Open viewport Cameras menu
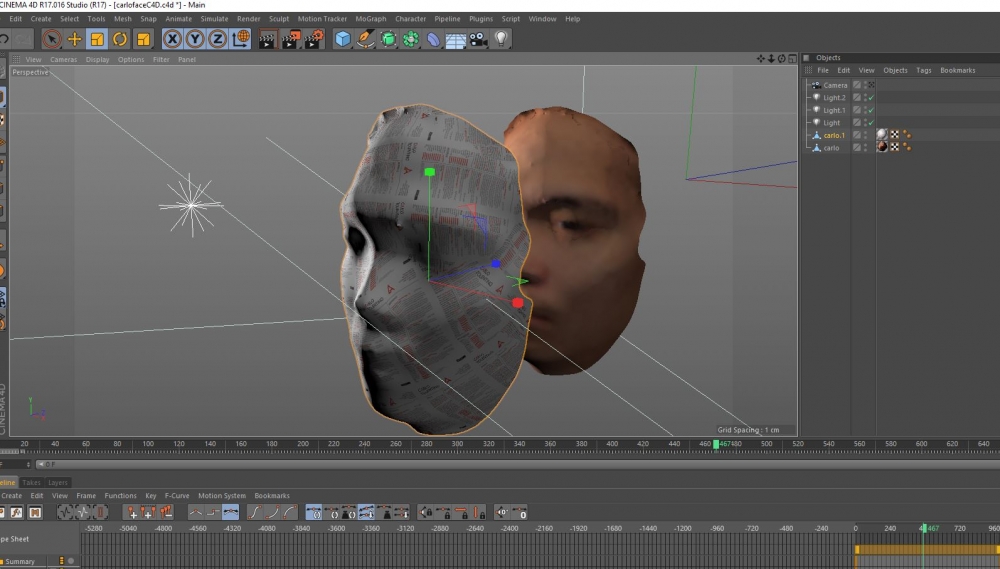This screenshot has height=569, width=1000. 63,59
